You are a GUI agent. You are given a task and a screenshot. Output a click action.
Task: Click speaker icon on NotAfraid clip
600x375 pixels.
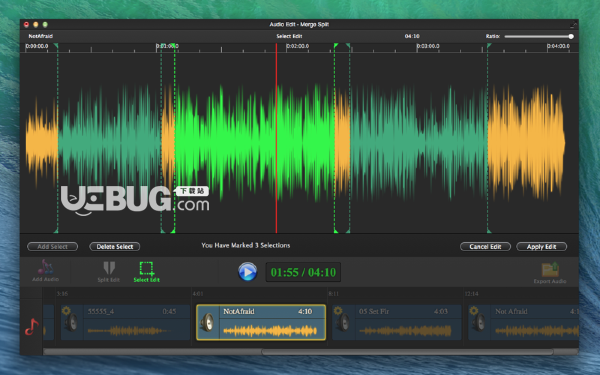click(208, 322)
